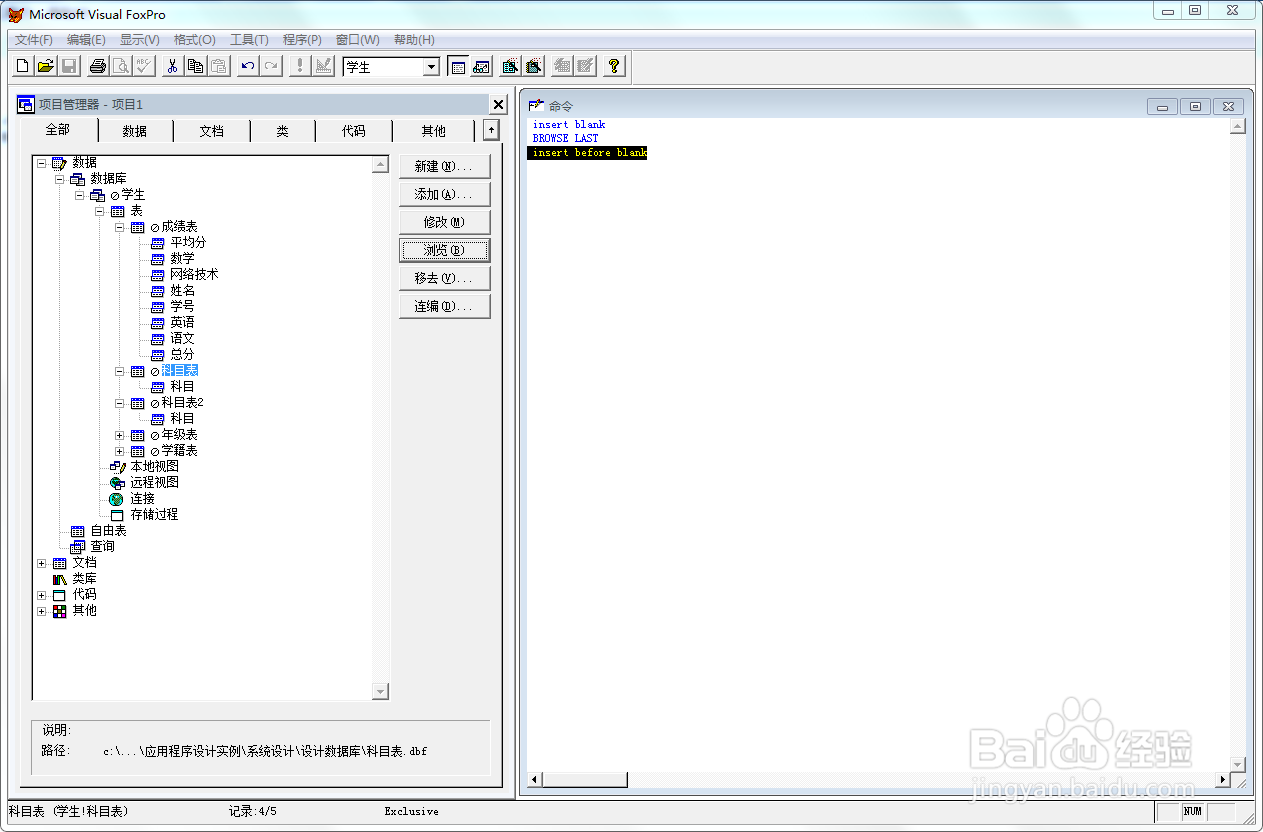Image resolution: width=1263 pixels, height=832 pixels.
Task: Select the 总分 field
Action: [x=182, y=354]
